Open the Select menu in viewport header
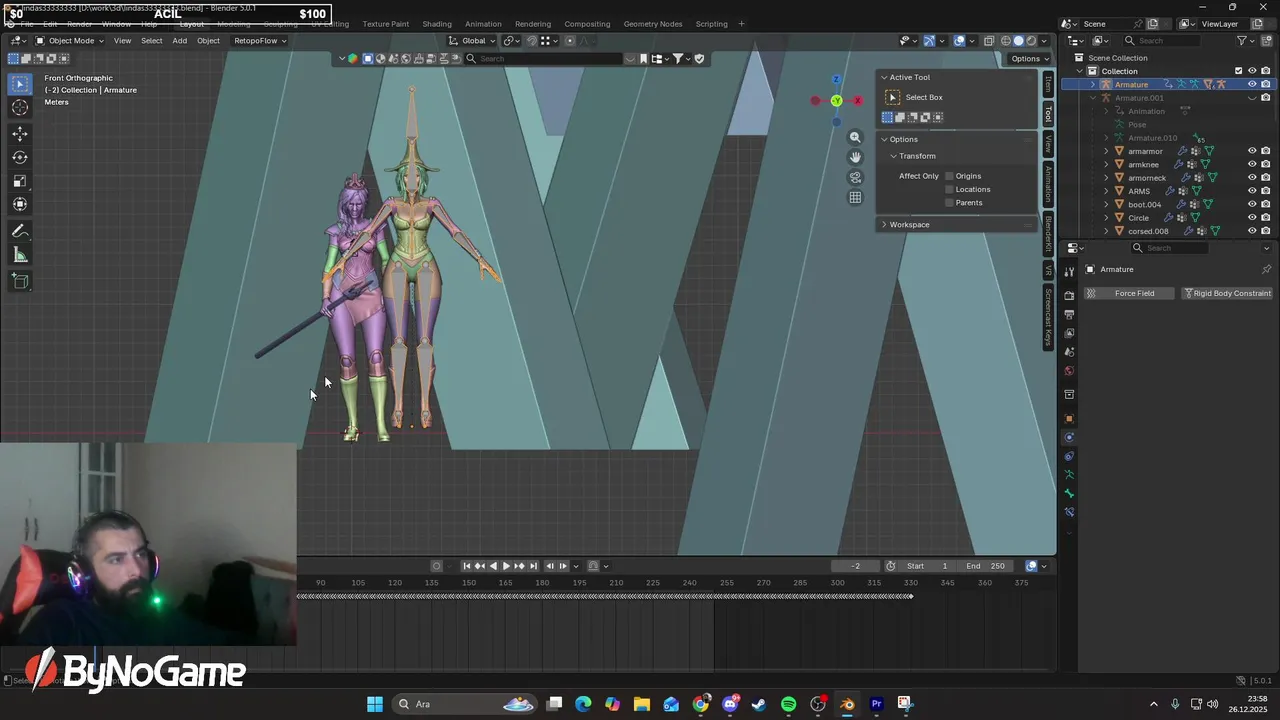Image resolution: width=1280 pixels, height=720 pixels. pos(151,41)
